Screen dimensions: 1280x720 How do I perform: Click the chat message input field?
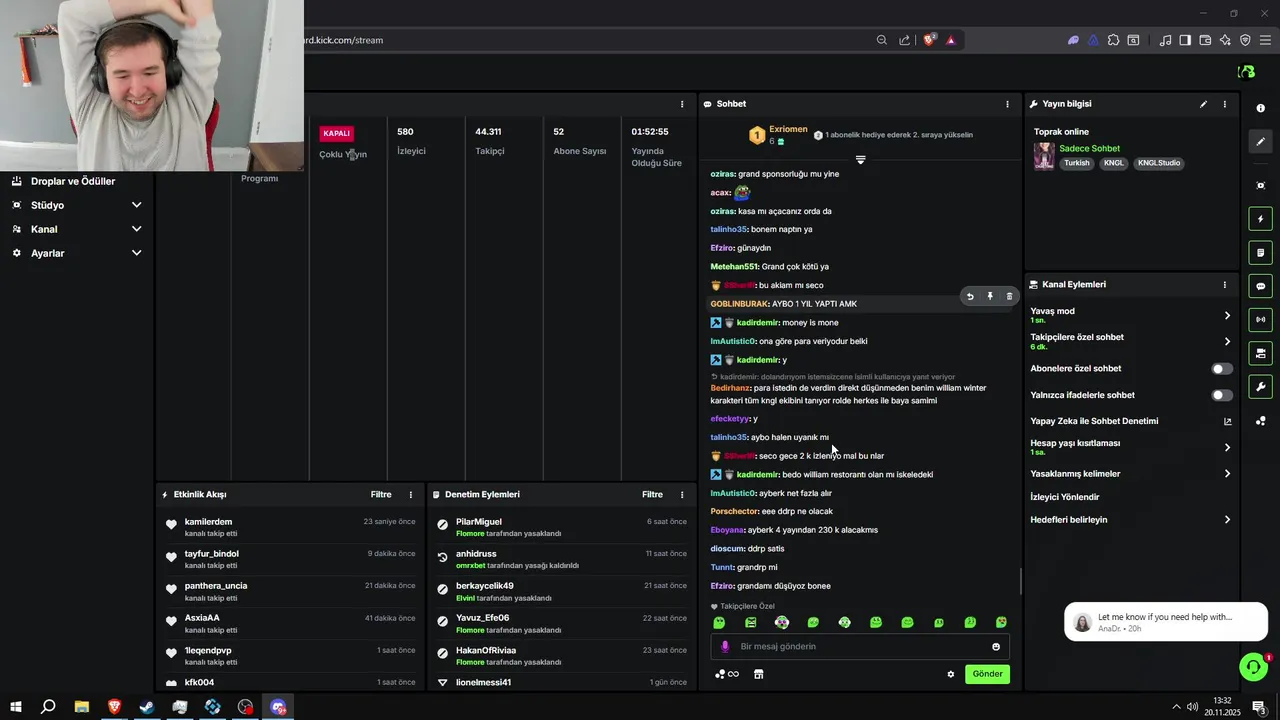pyautogui.click(x=858, y=647)
